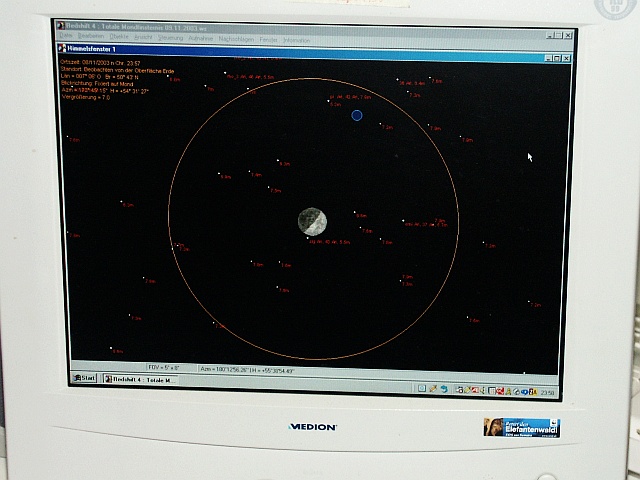Open the Objekte menu
Viewport: 640px width, 480px height.
click(119, 36)
